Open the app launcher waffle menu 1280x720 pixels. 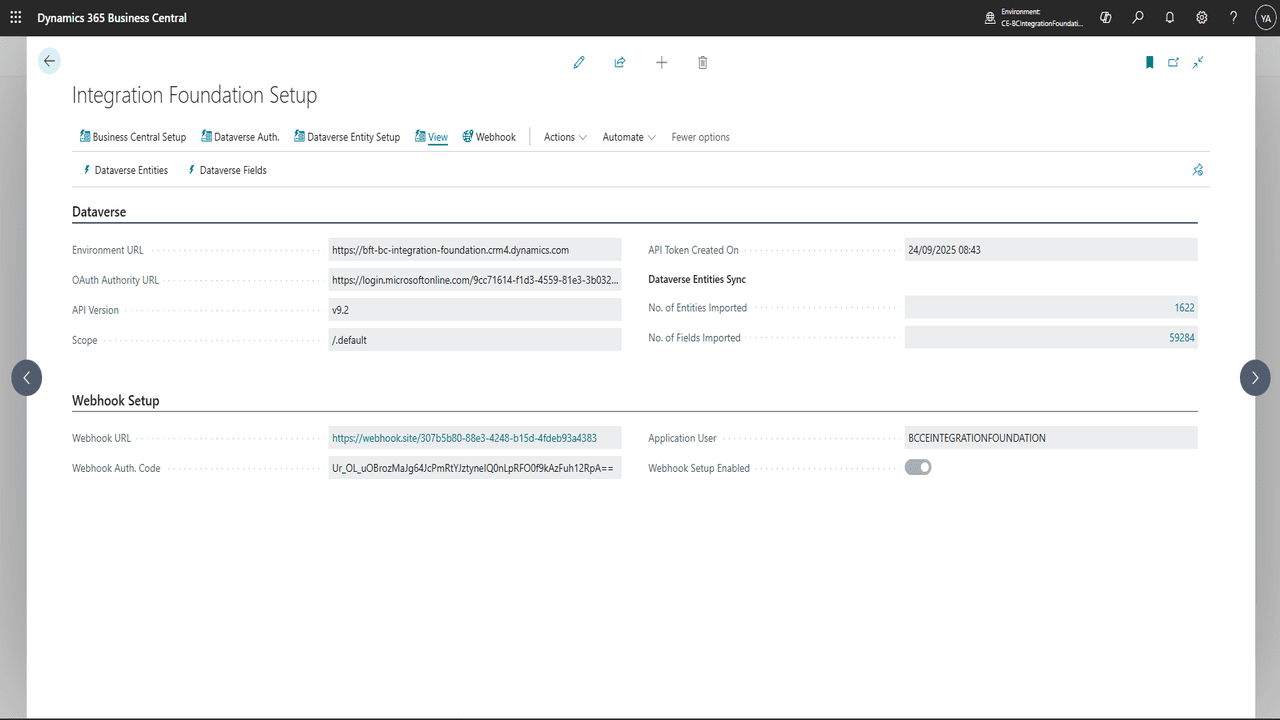(16, 17)
